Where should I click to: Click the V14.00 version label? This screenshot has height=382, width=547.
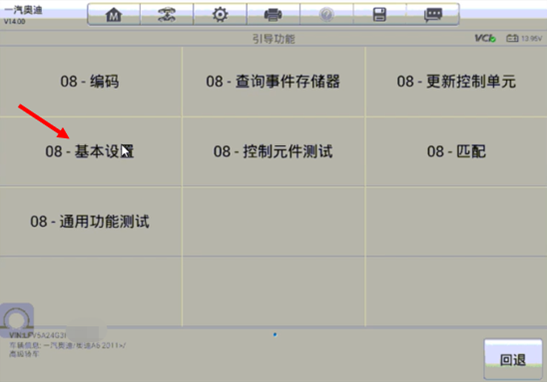tap(14, 22)
